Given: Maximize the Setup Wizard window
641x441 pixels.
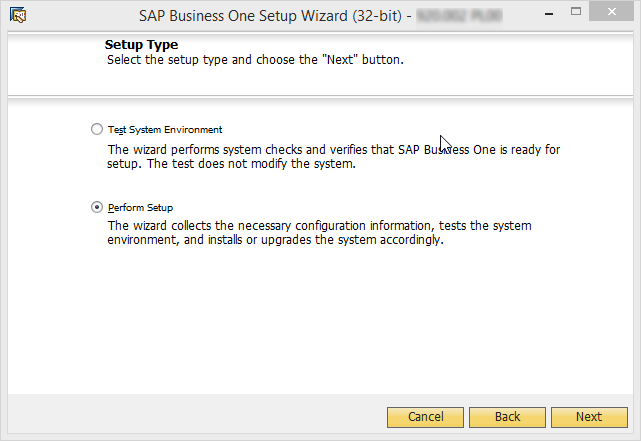Looking at the screenshot, I should 576,12.
